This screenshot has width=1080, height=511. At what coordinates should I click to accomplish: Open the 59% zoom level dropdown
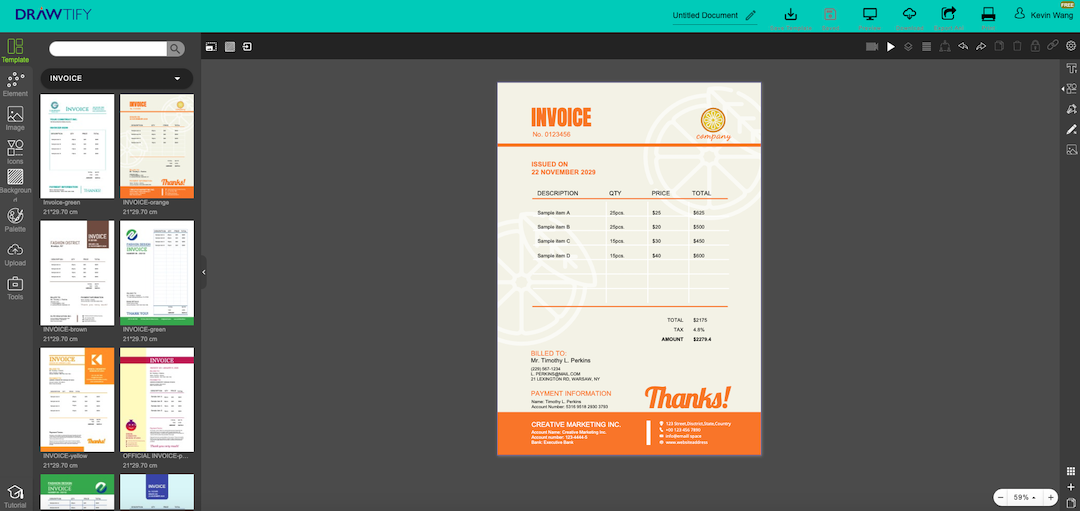point(1025,497)
